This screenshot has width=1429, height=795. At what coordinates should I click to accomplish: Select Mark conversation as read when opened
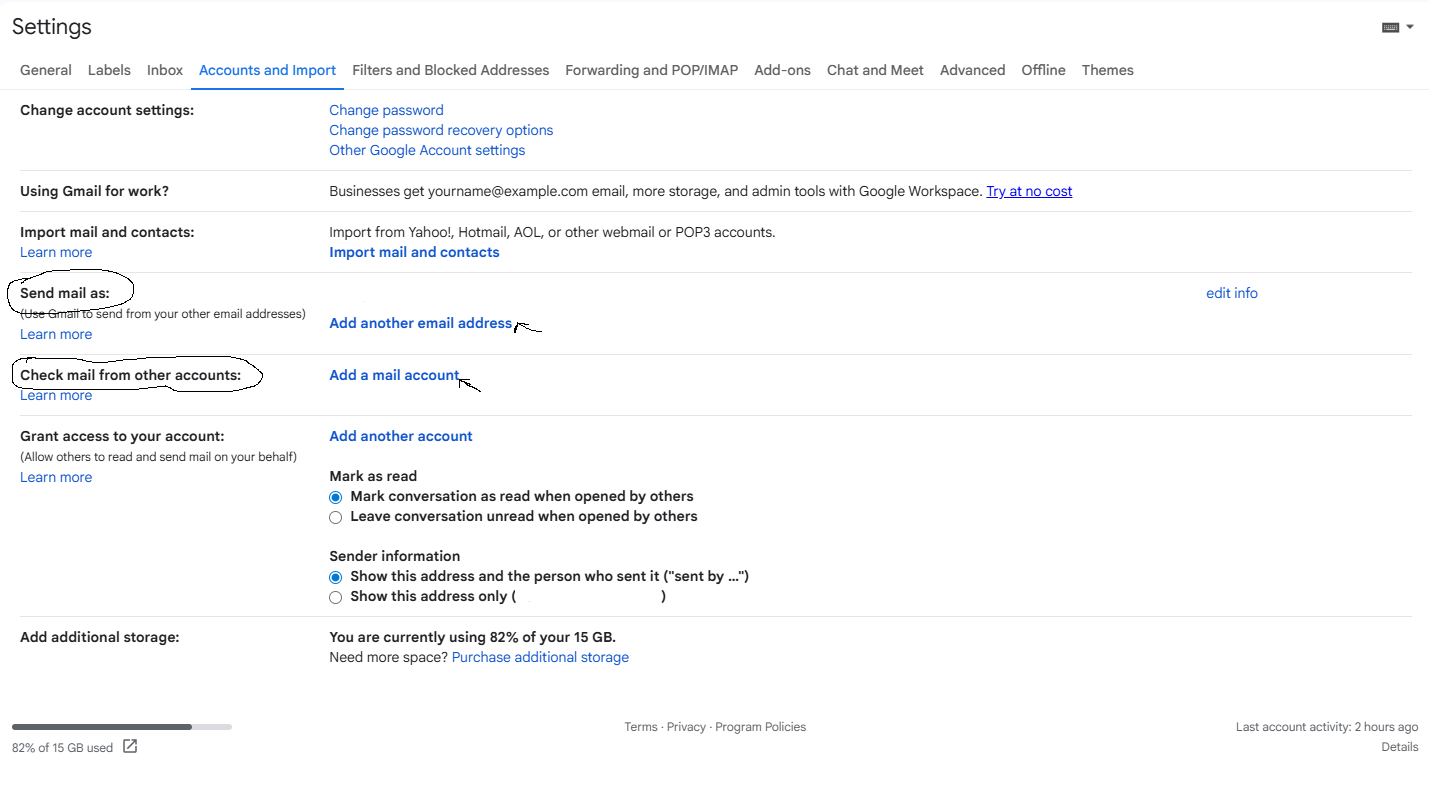pyautogui.click(x=336, y=497)
